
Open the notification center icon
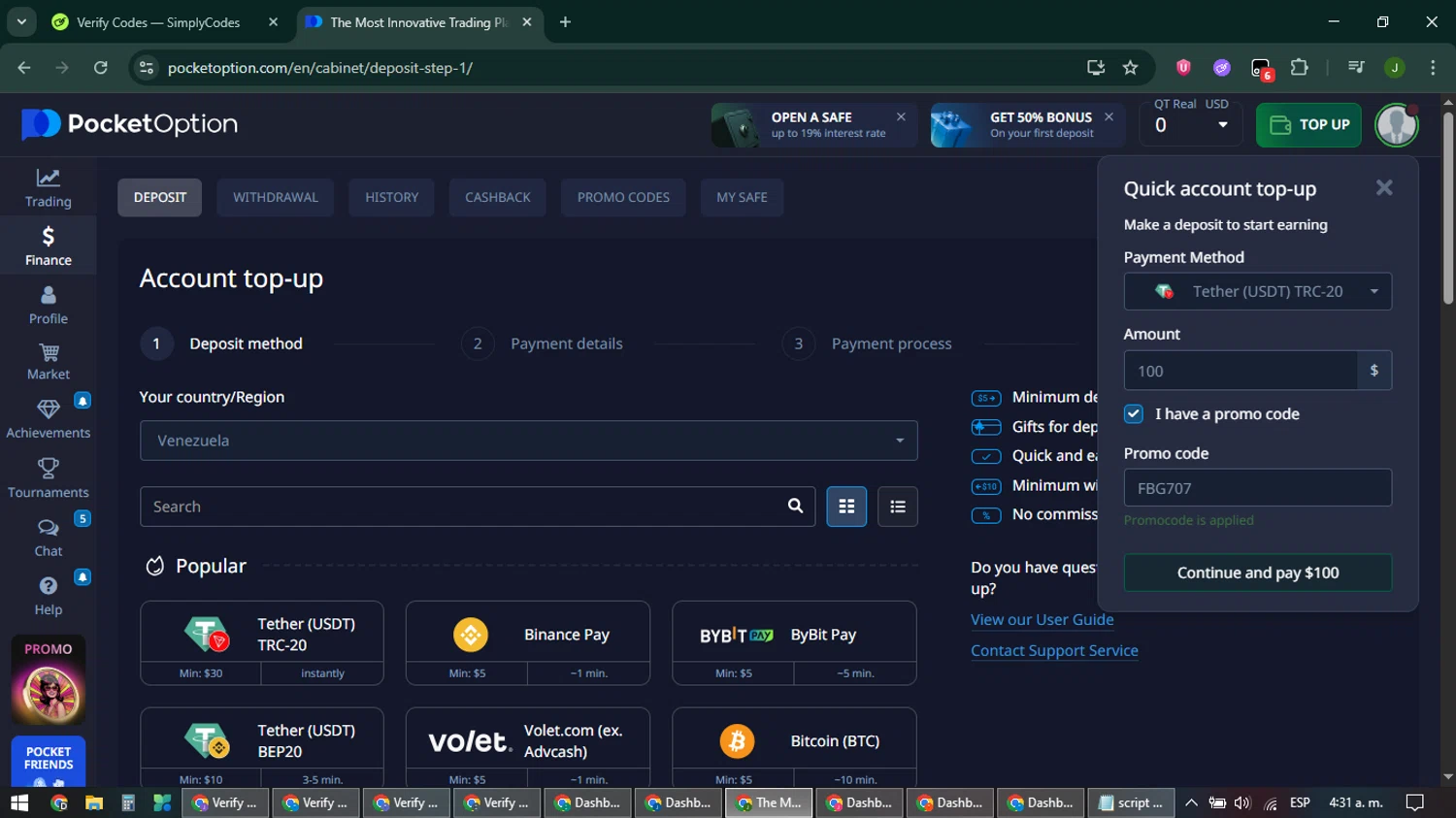tap(1415, 802)
